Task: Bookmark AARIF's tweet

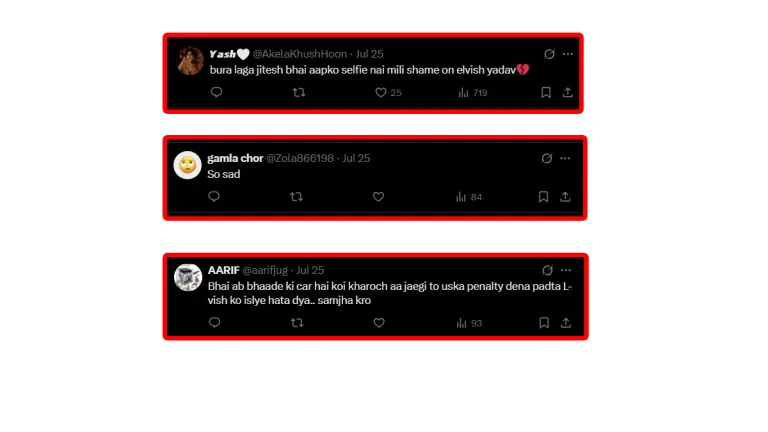Action: point(545,323)
